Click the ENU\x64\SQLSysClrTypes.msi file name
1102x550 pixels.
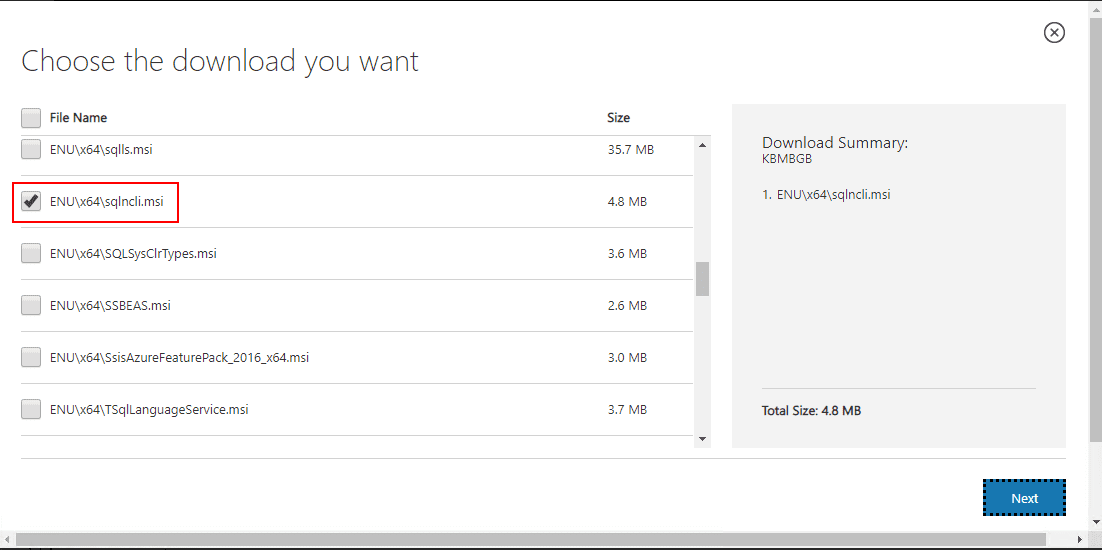(x=133, y=254)
